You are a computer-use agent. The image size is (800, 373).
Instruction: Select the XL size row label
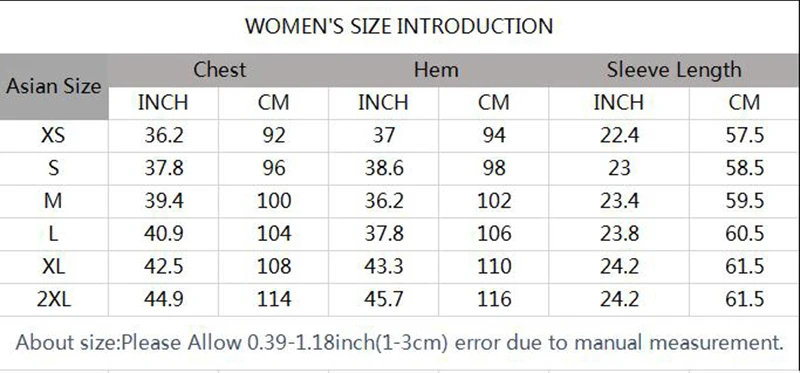[54, 266]
